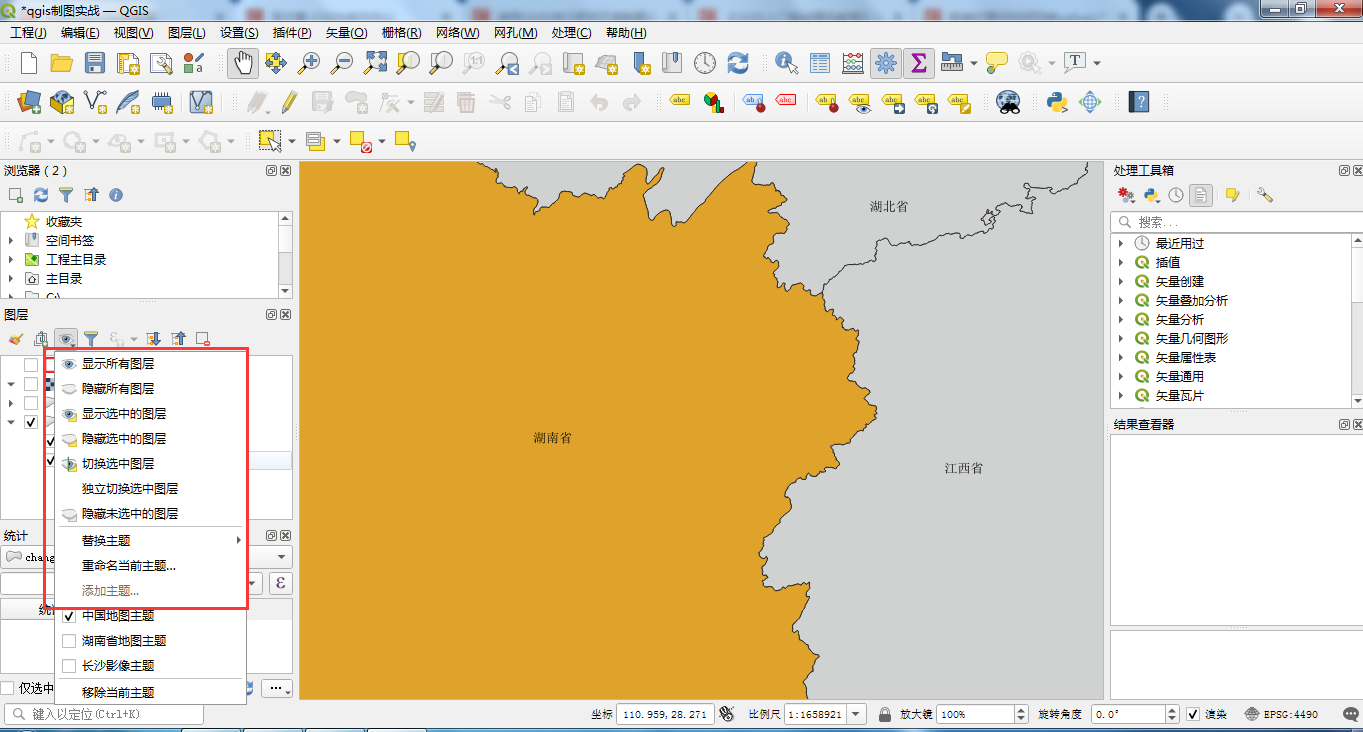This screenshot has height=732, width=1363.
Task: Activate the Identify Features tool
Action: pos(787,63)
